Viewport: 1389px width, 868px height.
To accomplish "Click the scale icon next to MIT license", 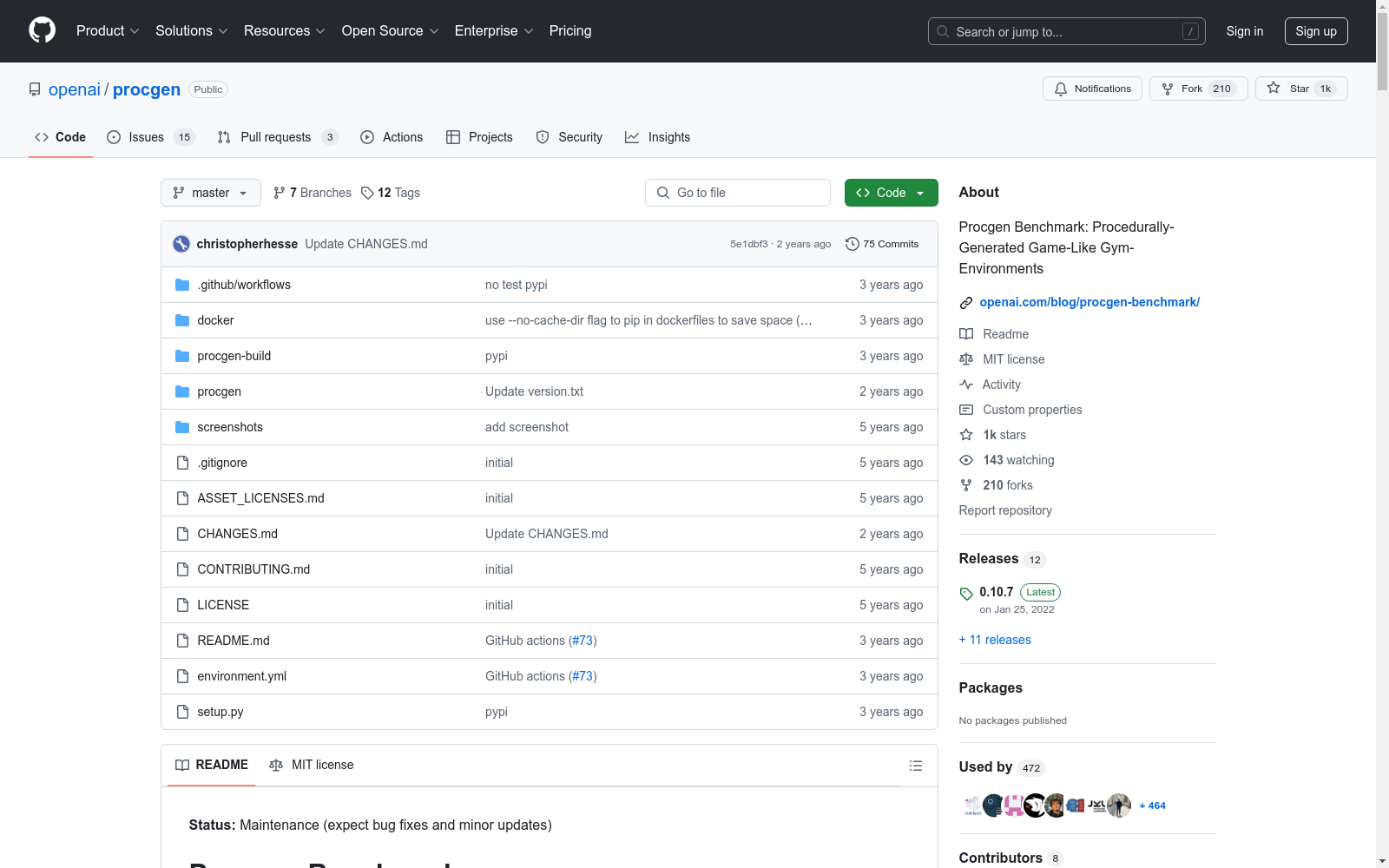I will tap(966, 359).
